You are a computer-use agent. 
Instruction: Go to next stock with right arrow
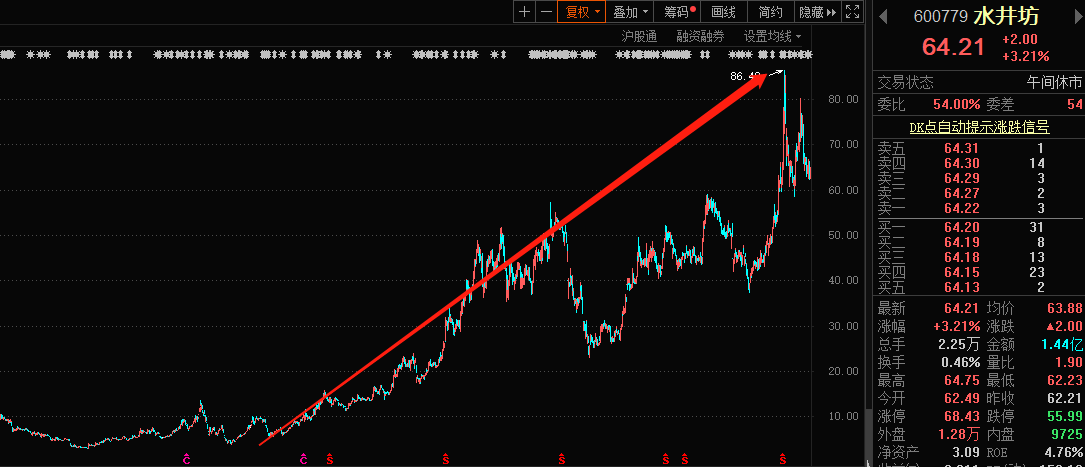[x=1078, y=16]
